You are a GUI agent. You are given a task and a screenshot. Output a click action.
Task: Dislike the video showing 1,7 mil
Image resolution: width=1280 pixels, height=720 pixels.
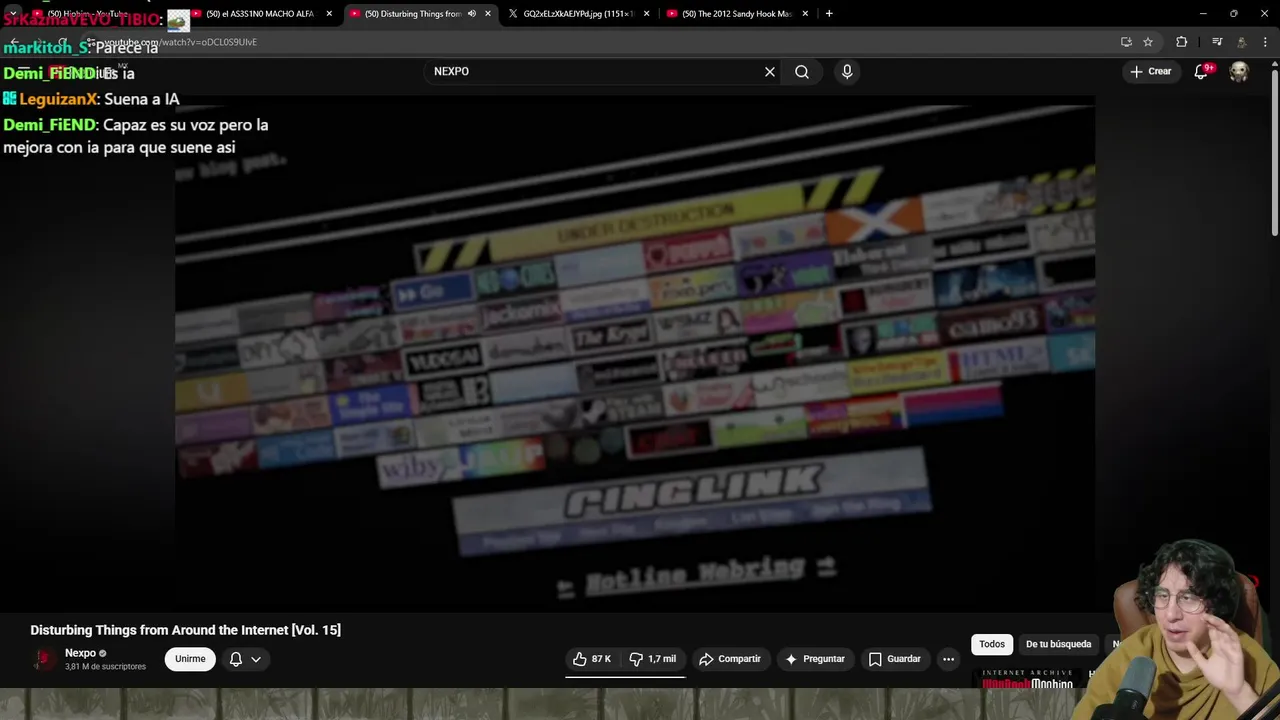pos(653,659)
